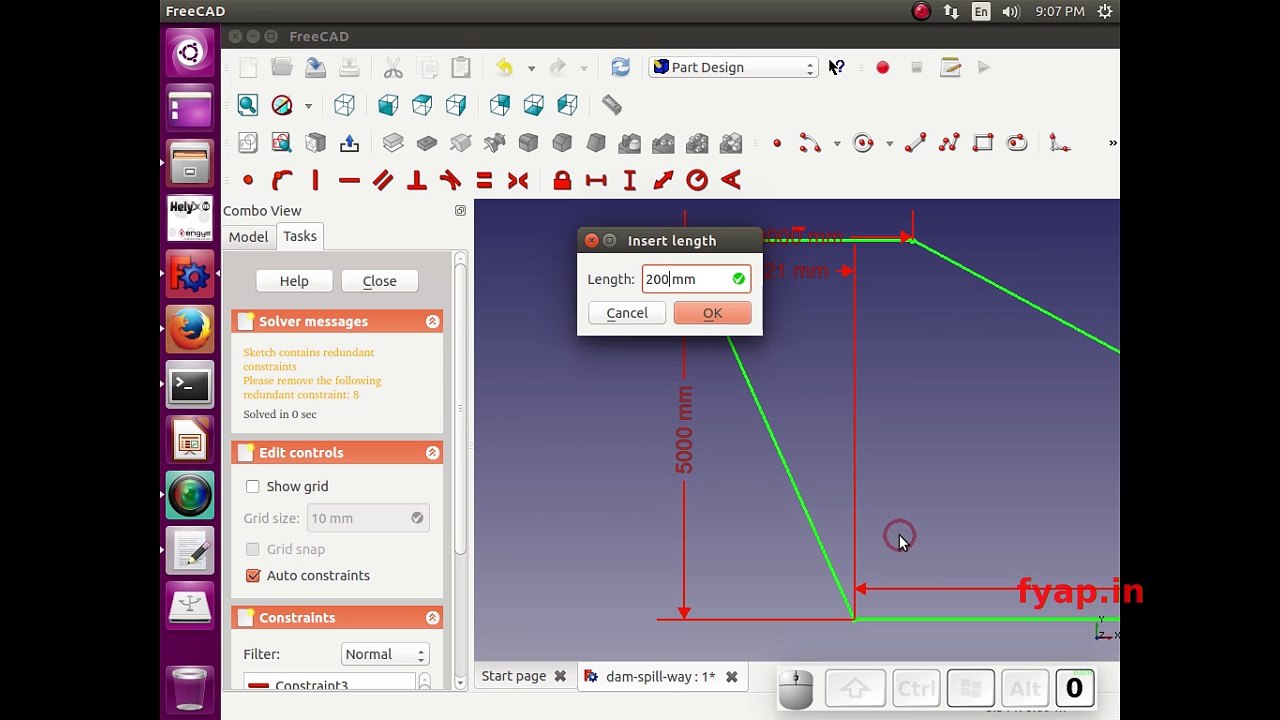Activate the Measure distance ruler tool
The image size is (1280, 720).
click(612, 105)
